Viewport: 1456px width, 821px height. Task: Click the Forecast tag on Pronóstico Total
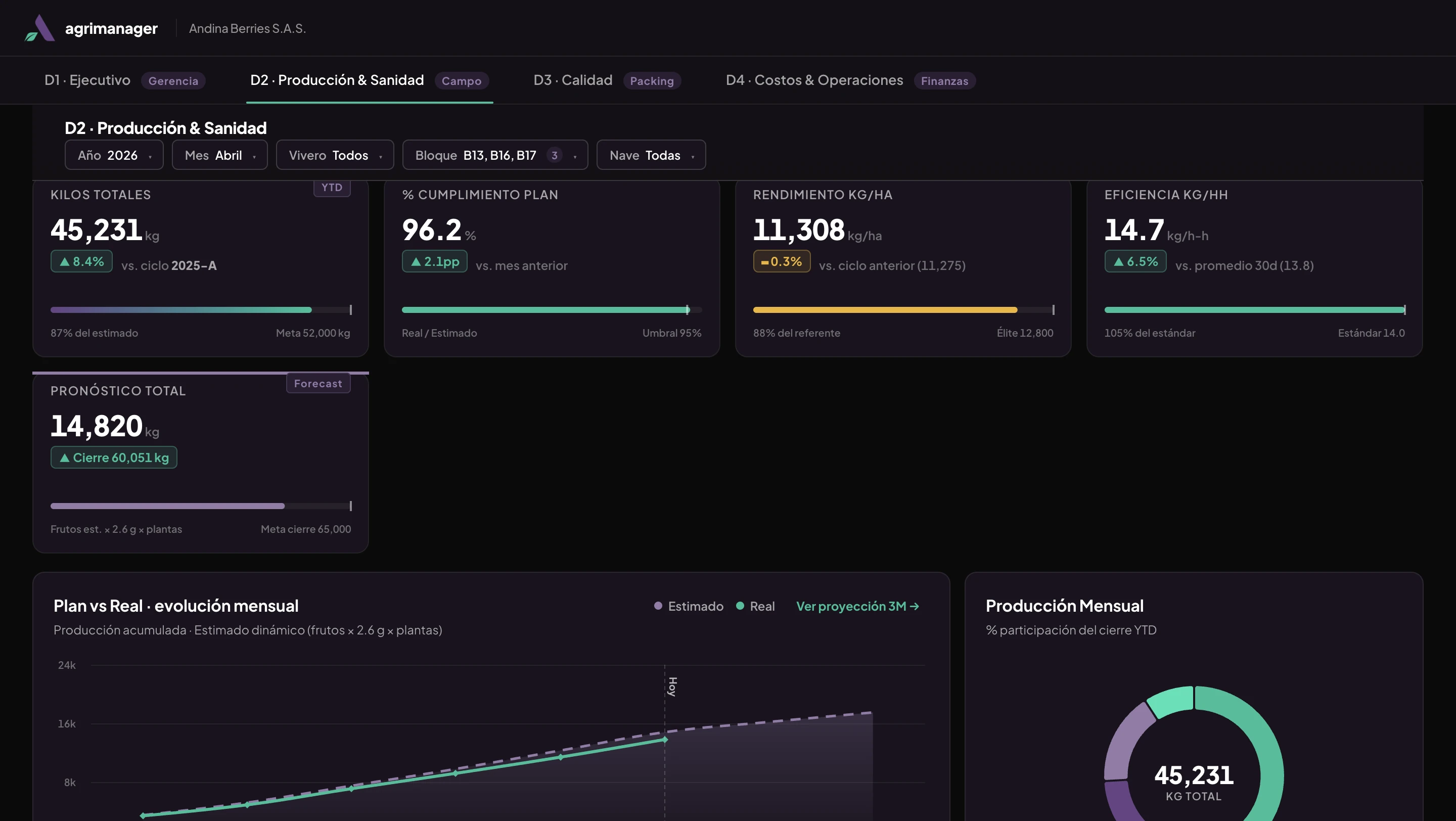point(318,383)
